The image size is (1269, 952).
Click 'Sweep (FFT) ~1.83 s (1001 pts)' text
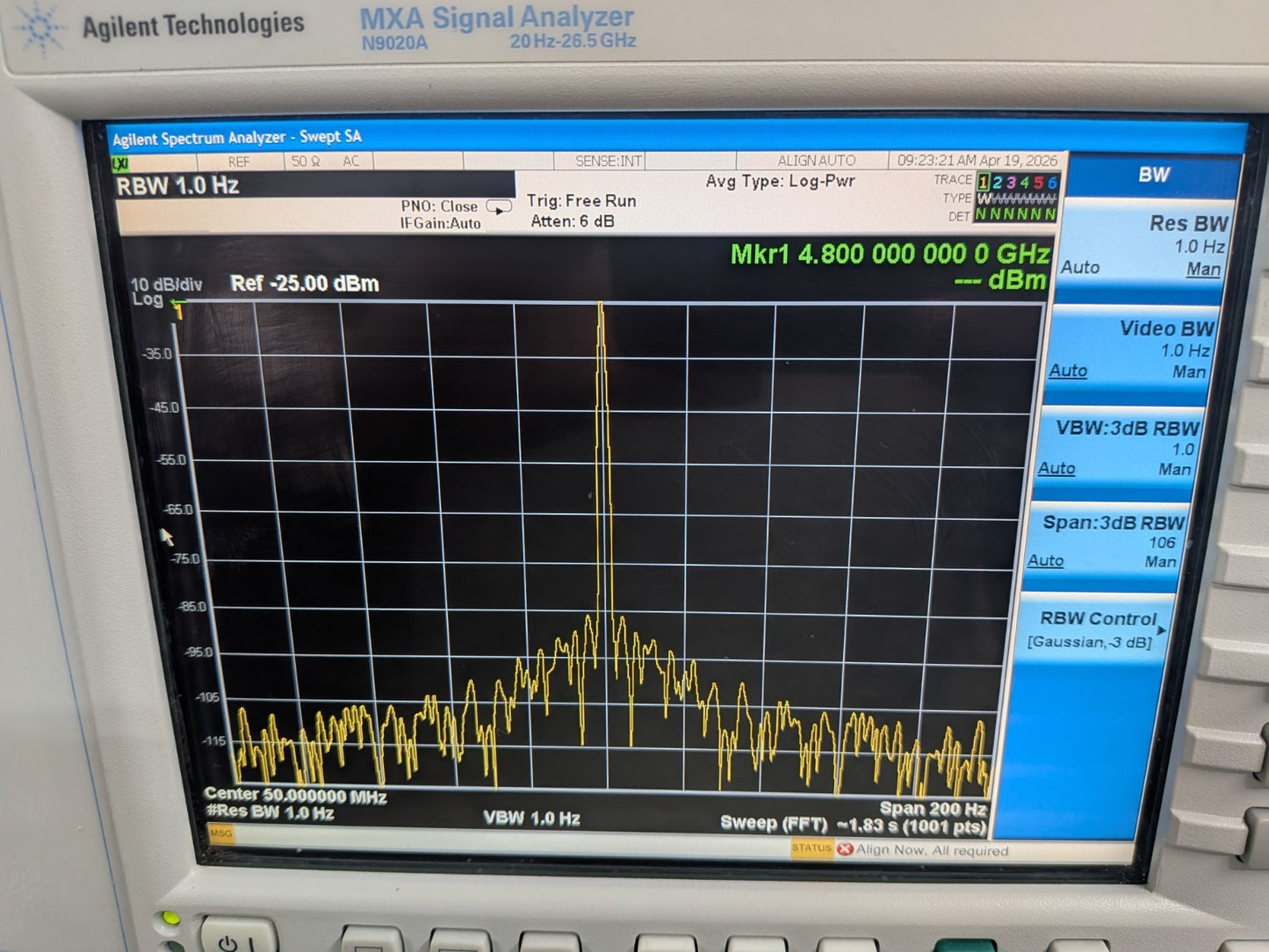click(x=853, y=825)
